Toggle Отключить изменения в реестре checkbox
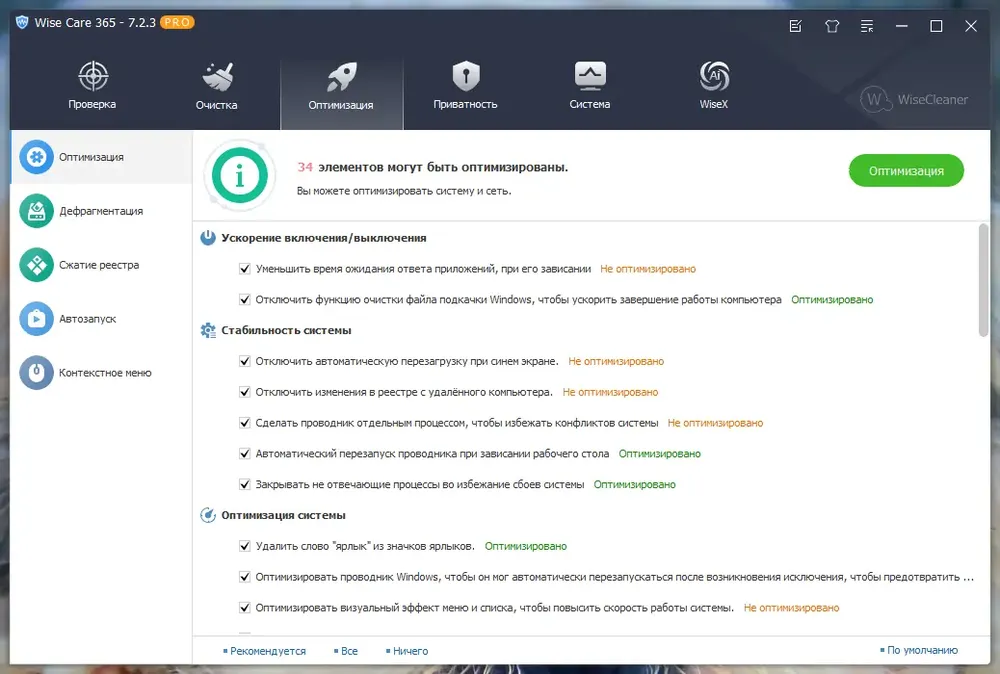This screenshot has height=674, width=1000. click(x=244, y=392)
